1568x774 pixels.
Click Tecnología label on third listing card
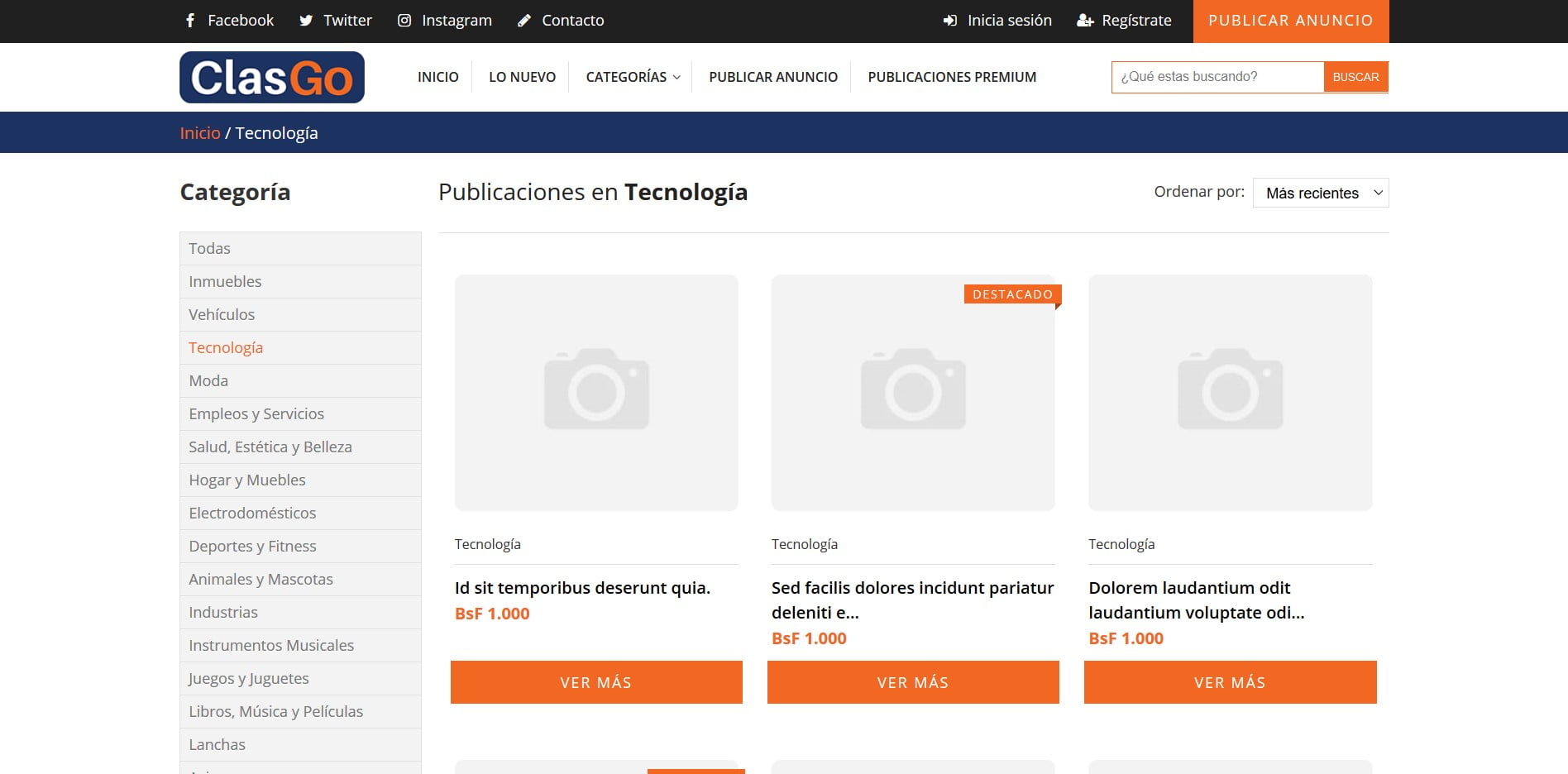tap(1121, 544)
